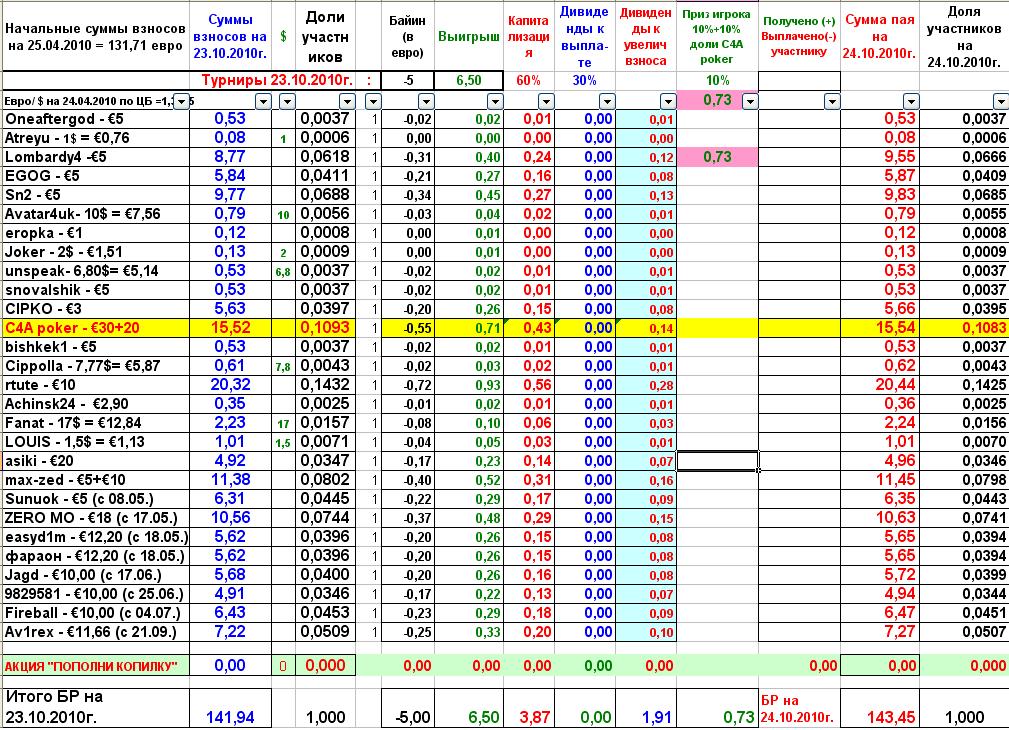Screen dimensions: 1009x730
Task: Select the АКЦИЯ "ПОПОЛНИ КОПИЛКУ" cell
Action: 95,665
